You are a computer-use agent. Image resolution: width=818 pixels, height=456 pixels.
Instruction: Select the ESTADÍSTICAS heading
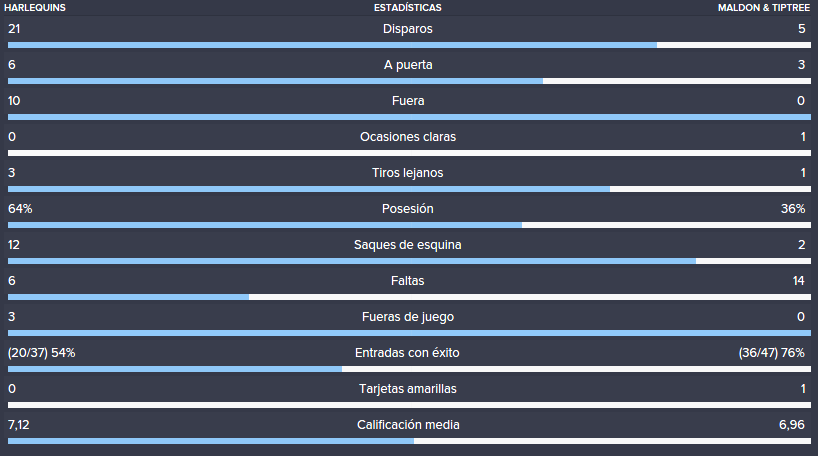(x=407, y=8)
